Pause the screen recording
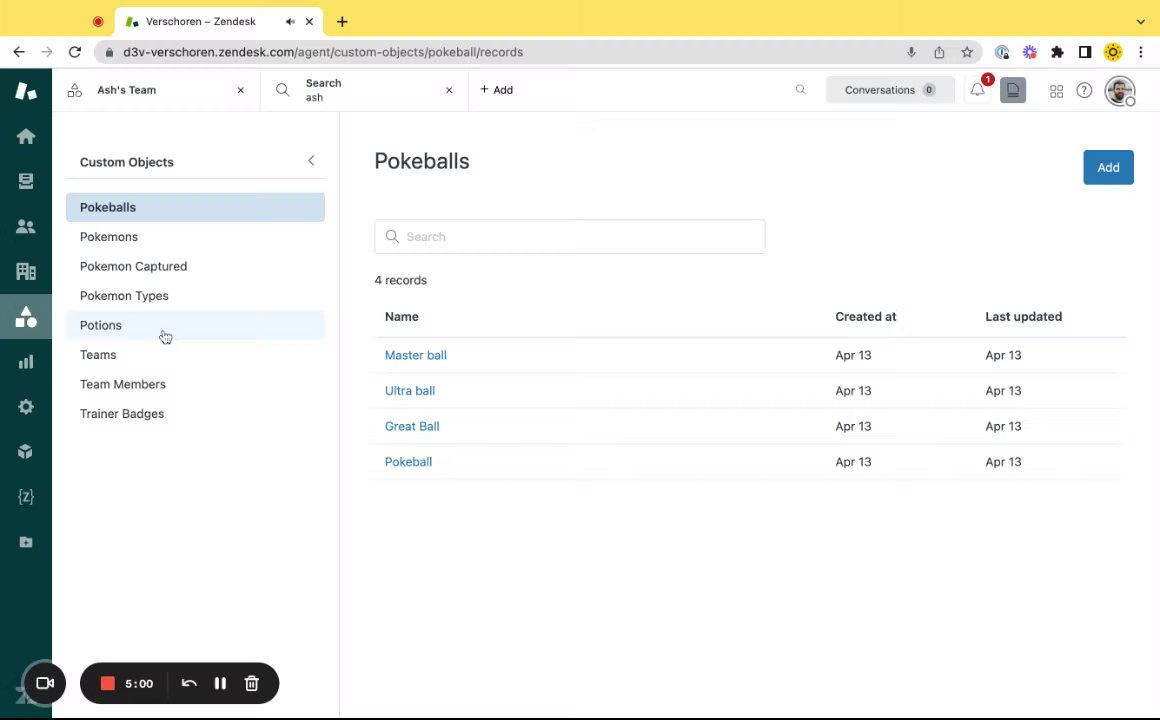Viewport: 1160px width, 720px height. click(x=220, y=683)
